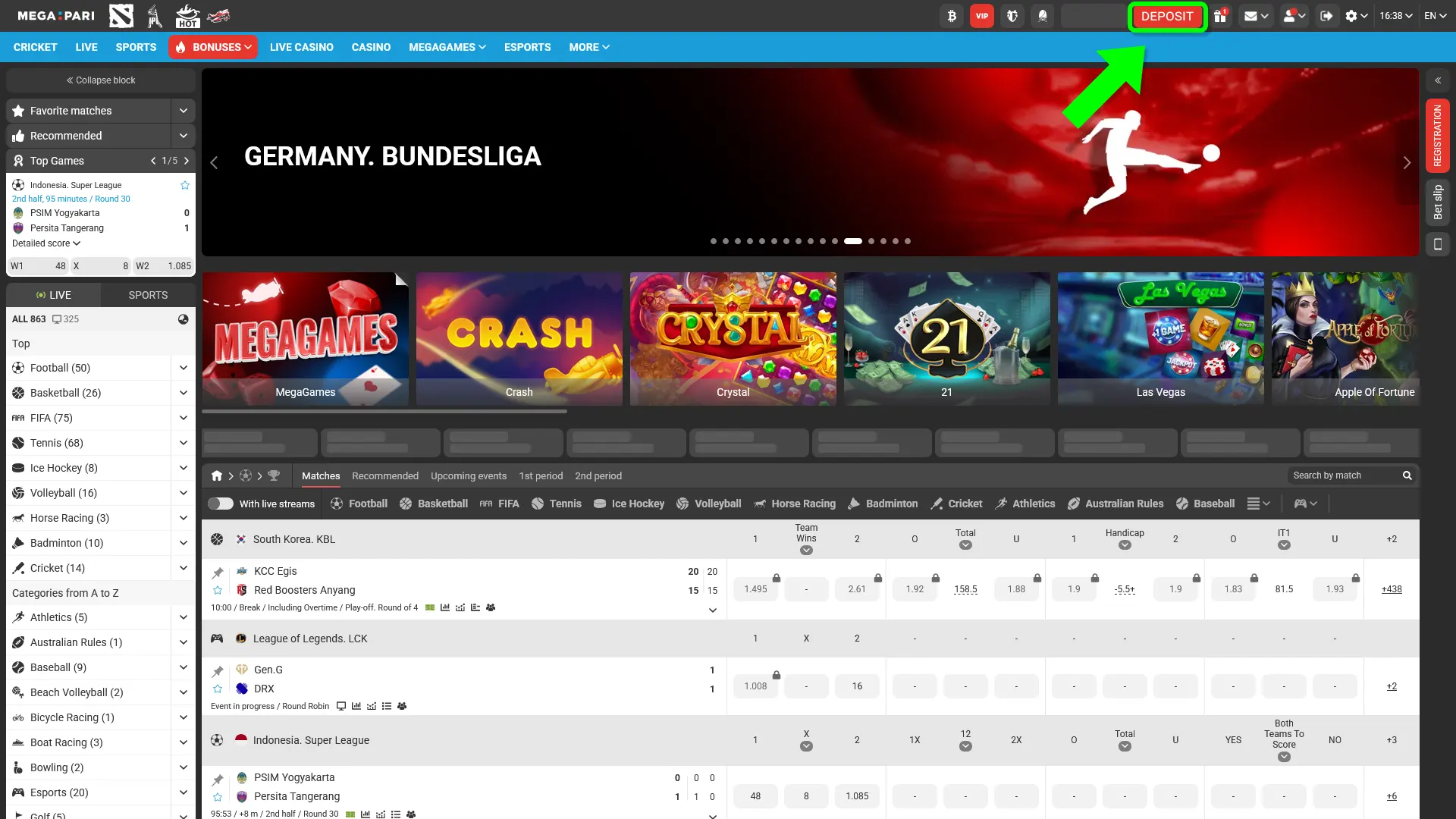Viewport: 1456px width, 819px height.
Task: Click the trophy icon in breadcrumb
Action: tap(274, 475)
